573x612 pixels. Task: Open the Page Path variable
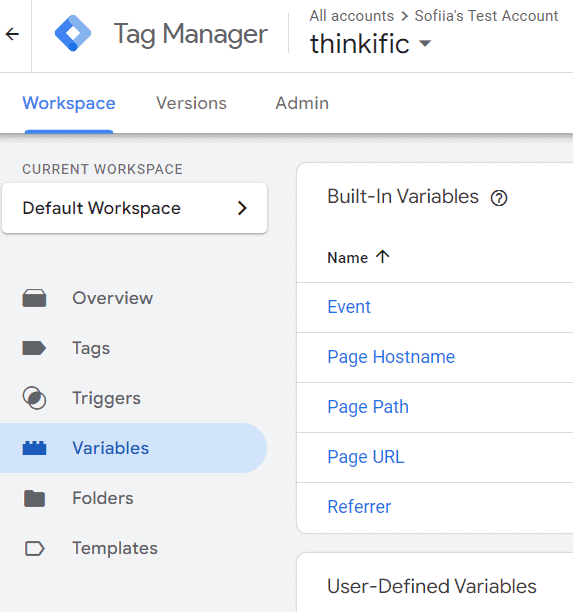click(368, 407)
